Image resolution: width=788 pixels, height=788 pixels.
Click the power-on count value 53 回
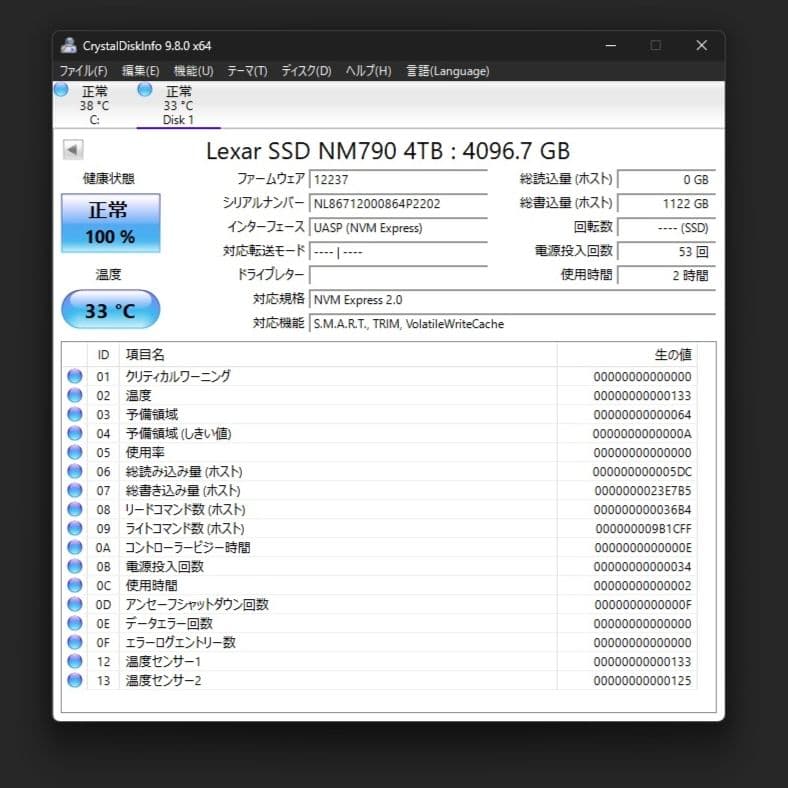666,251
